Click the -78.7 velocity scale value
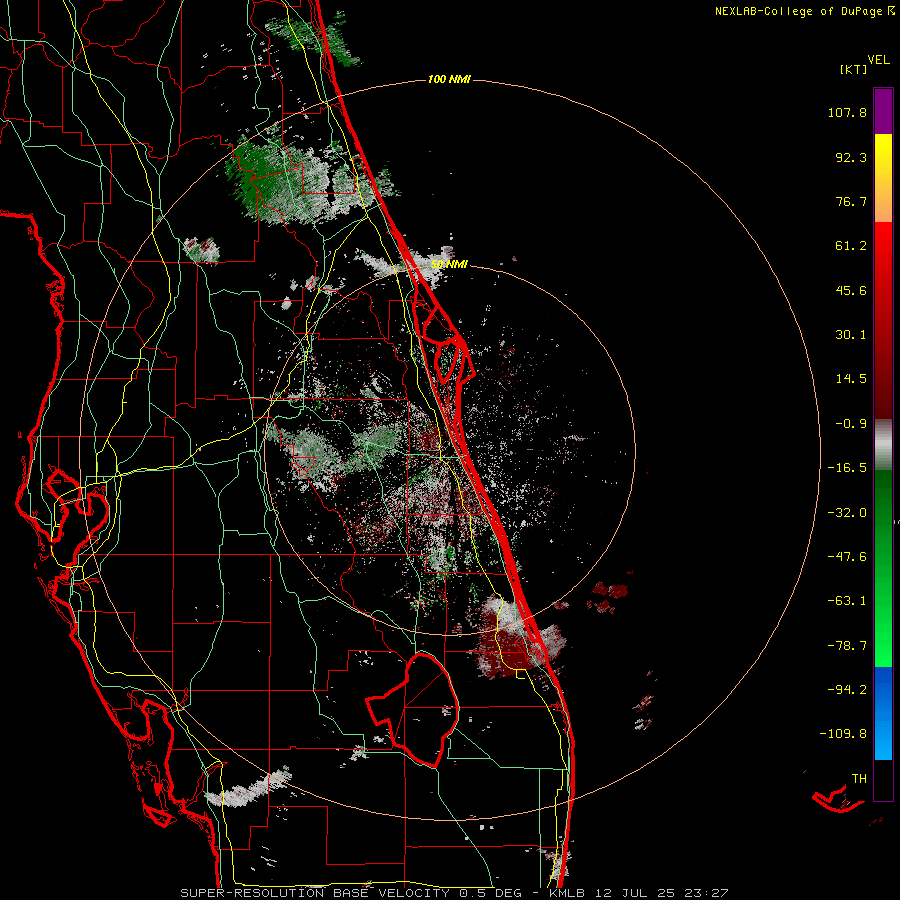Viewport: 900px width, 900px height. 847,646
